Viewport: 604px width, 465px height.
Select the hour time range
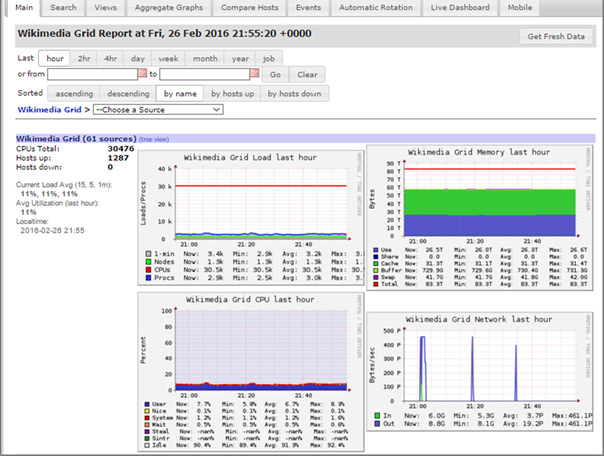[55, 59]
